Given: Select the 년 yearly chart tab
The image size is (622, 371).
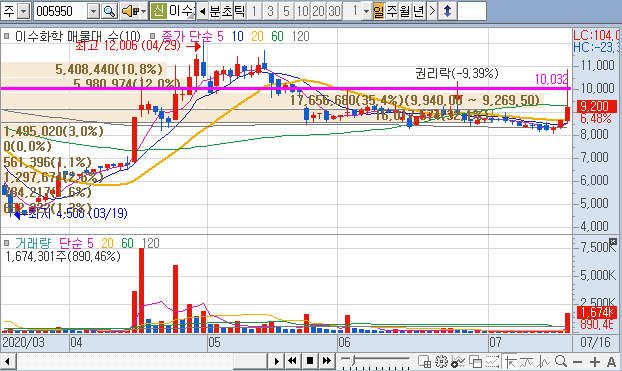Looking at the screenshot, I should point(419,11).
